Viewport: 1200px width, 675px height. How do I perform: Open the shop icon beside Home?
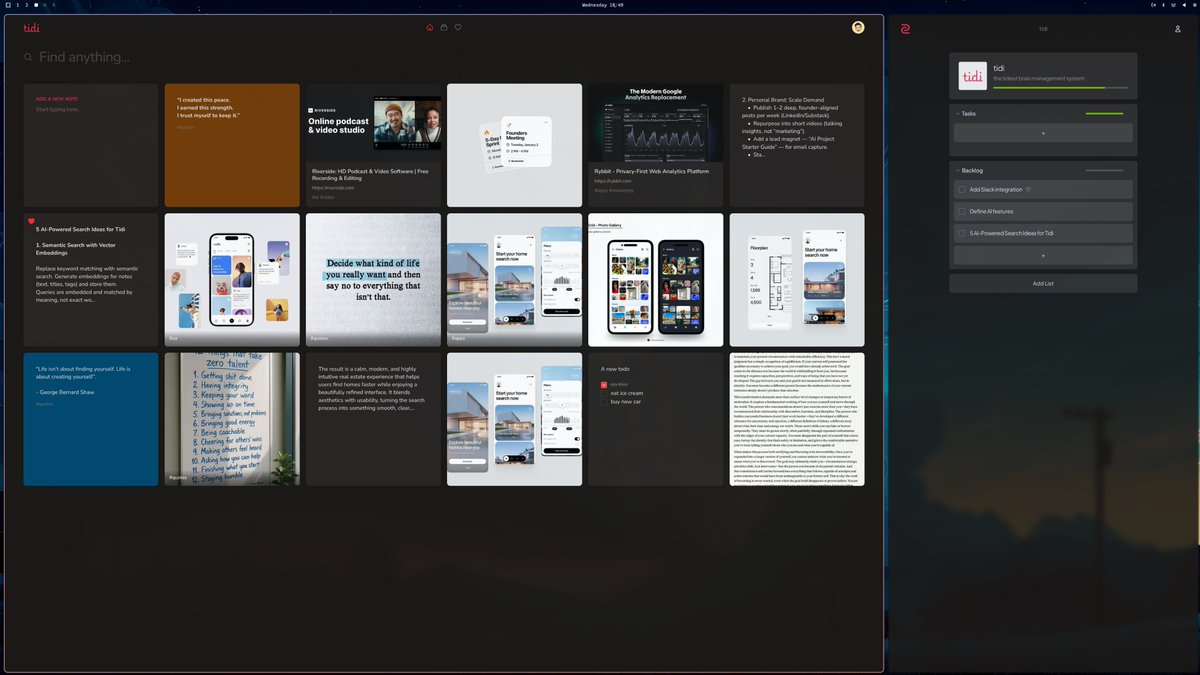(444, 27)
